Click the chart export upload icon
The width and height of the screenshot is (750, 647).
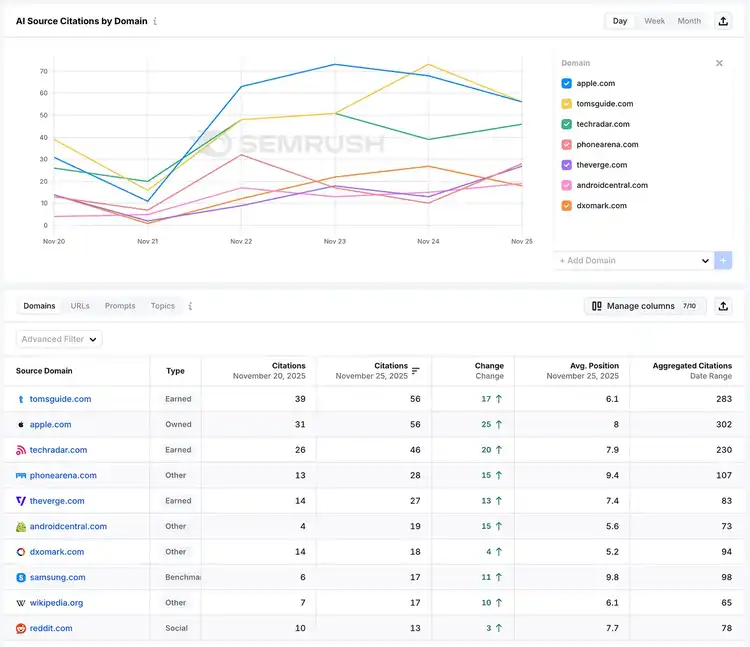(x=723, y=21)
